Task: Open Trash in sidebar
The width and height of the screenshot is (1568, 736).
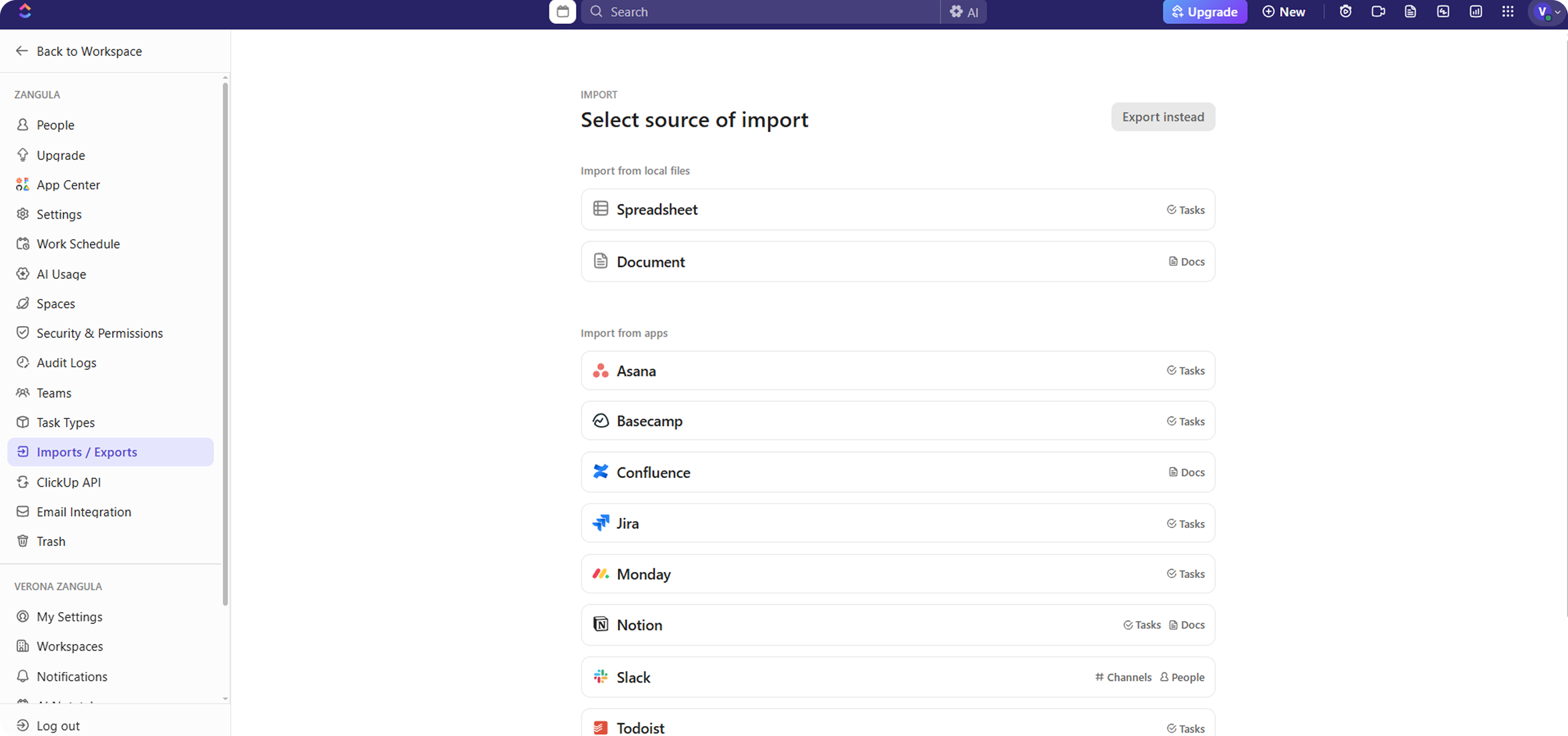Action: pyautogui.click(x=111, y=541)
